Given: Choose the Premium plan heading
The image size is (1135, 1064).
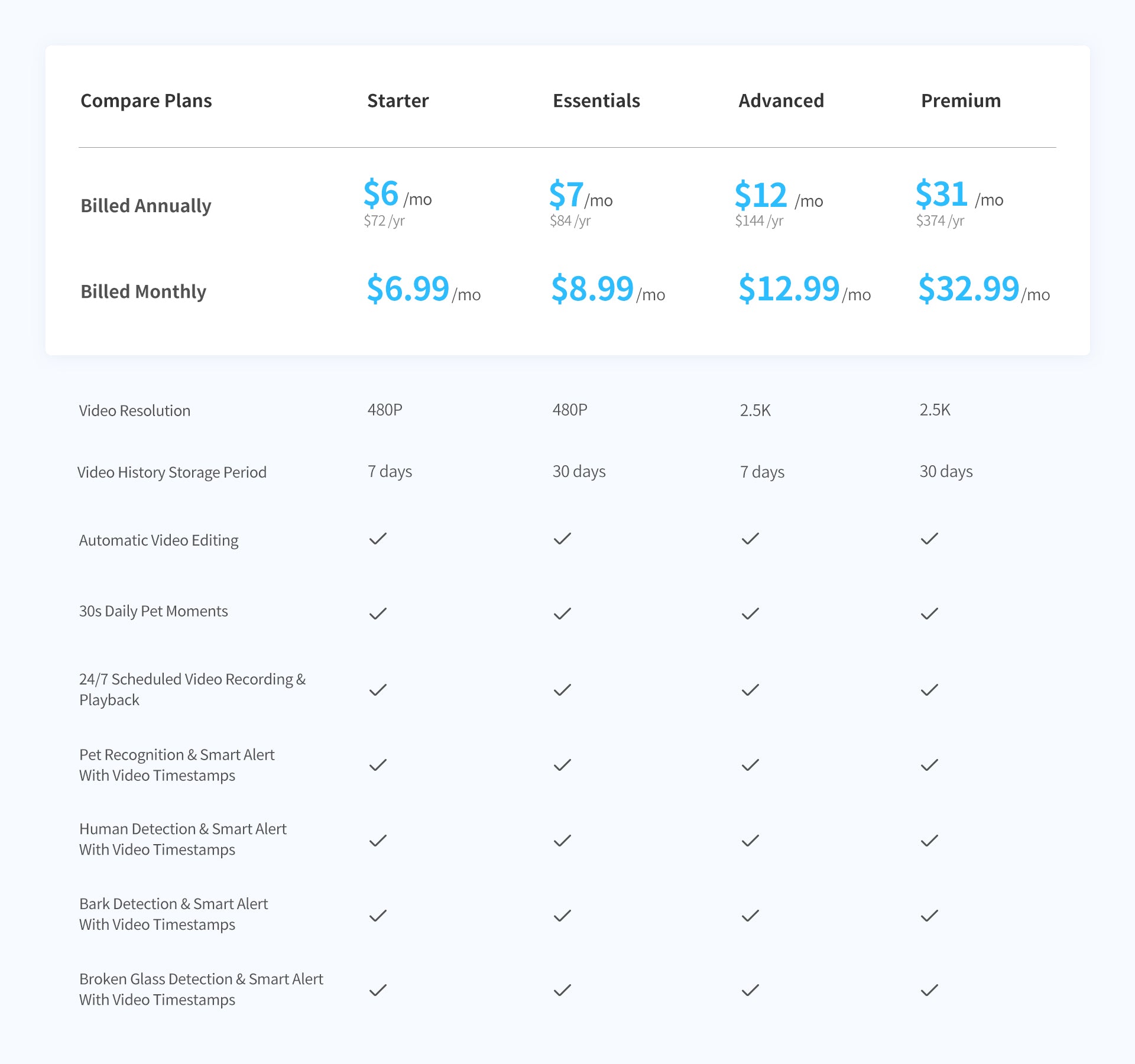Looking at the screenshot, I should tap(961, 100).
